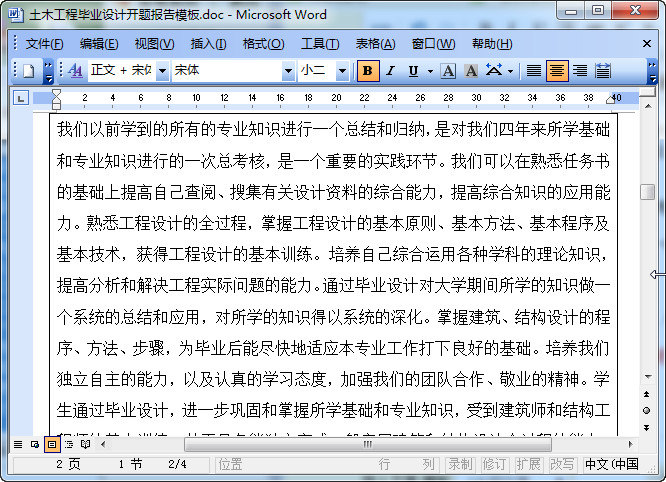Click the New Blank Document icon
Image resolution: width=666 pixels, height=482 pixels.
28,70
